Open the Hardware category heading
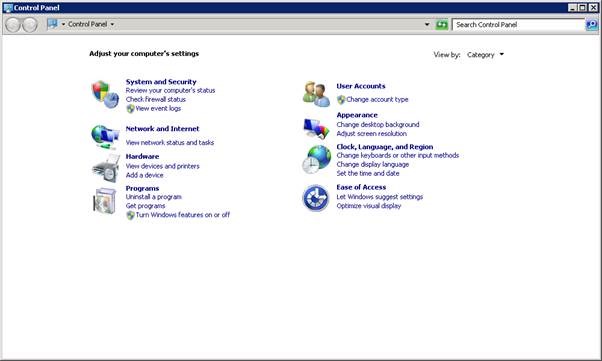The image size is (602, 361). (x=142, y=157)
